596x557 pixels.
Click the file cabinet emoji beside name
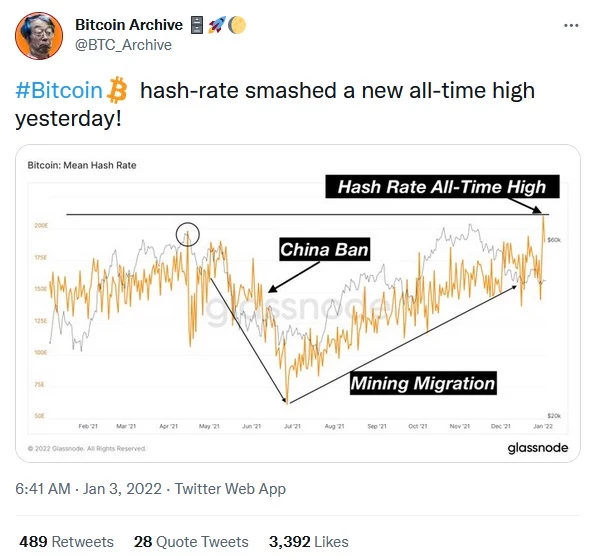[x=197, y=25]
